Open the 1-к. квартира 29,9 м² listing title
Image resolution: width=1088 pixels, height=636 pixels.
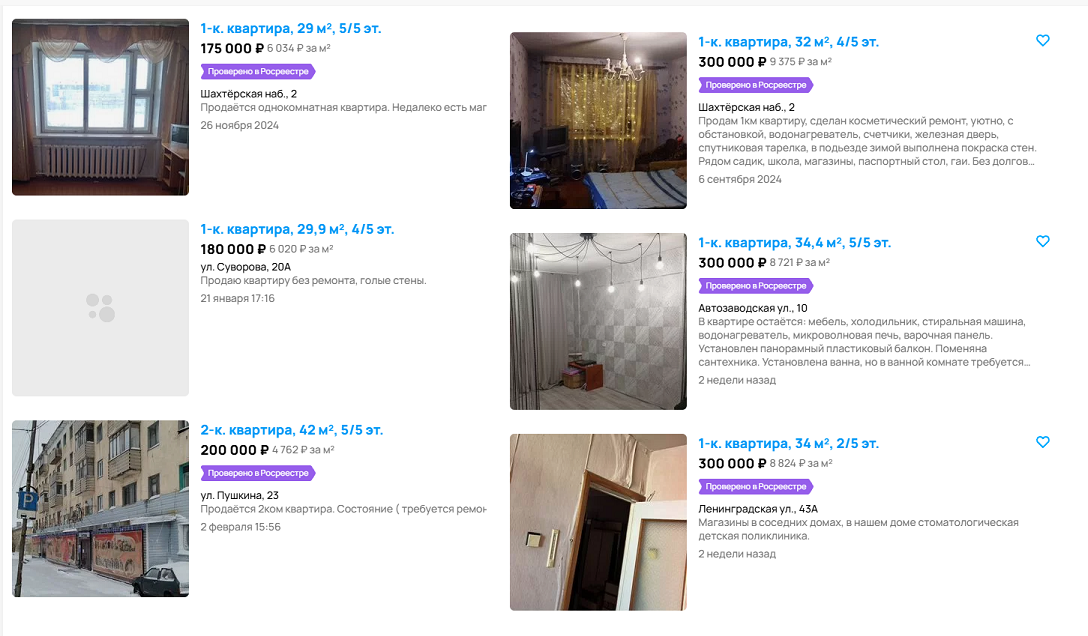coord(297,230)
